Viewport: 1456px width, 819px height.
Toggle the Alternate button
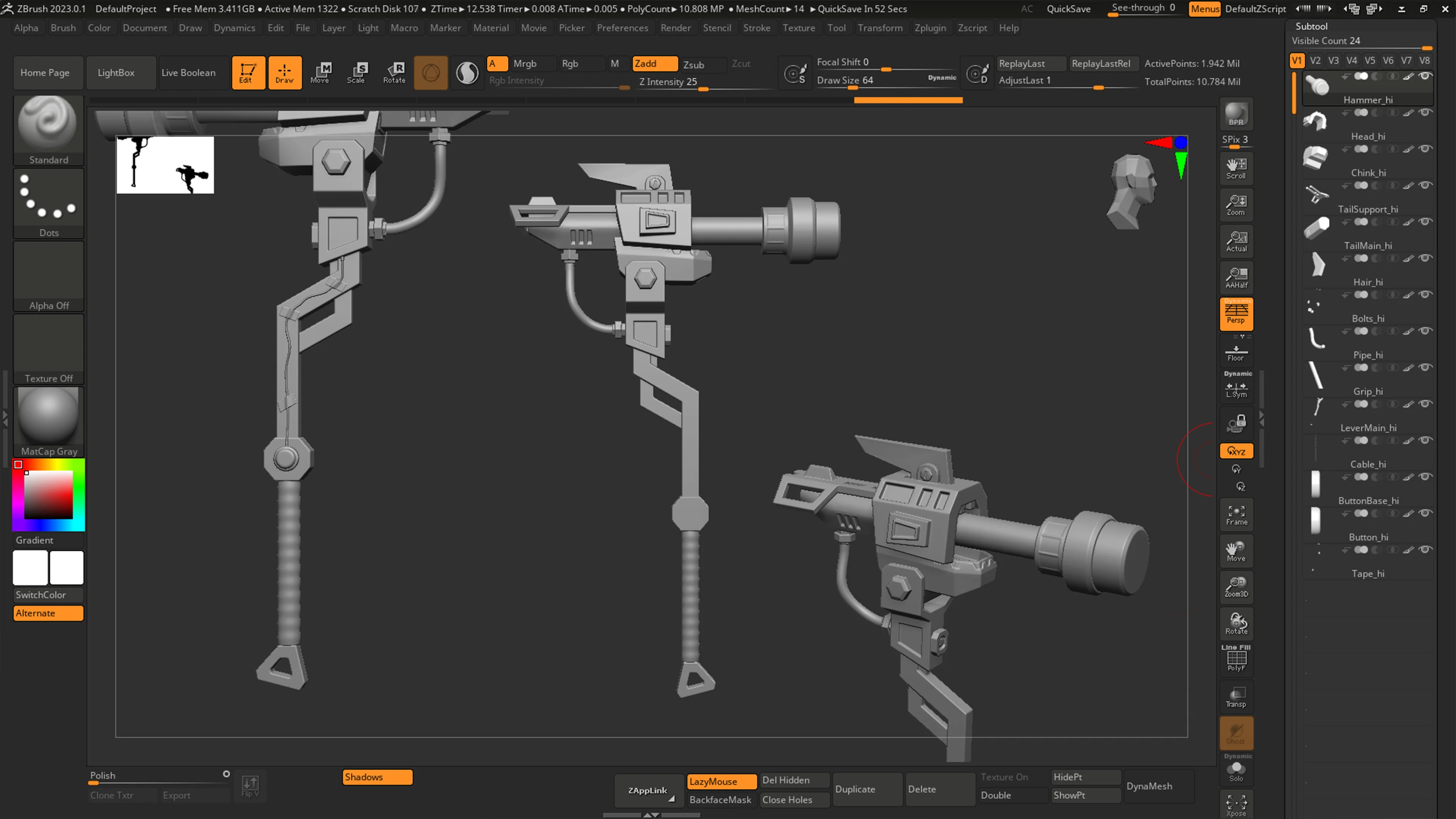coord(49,613)
